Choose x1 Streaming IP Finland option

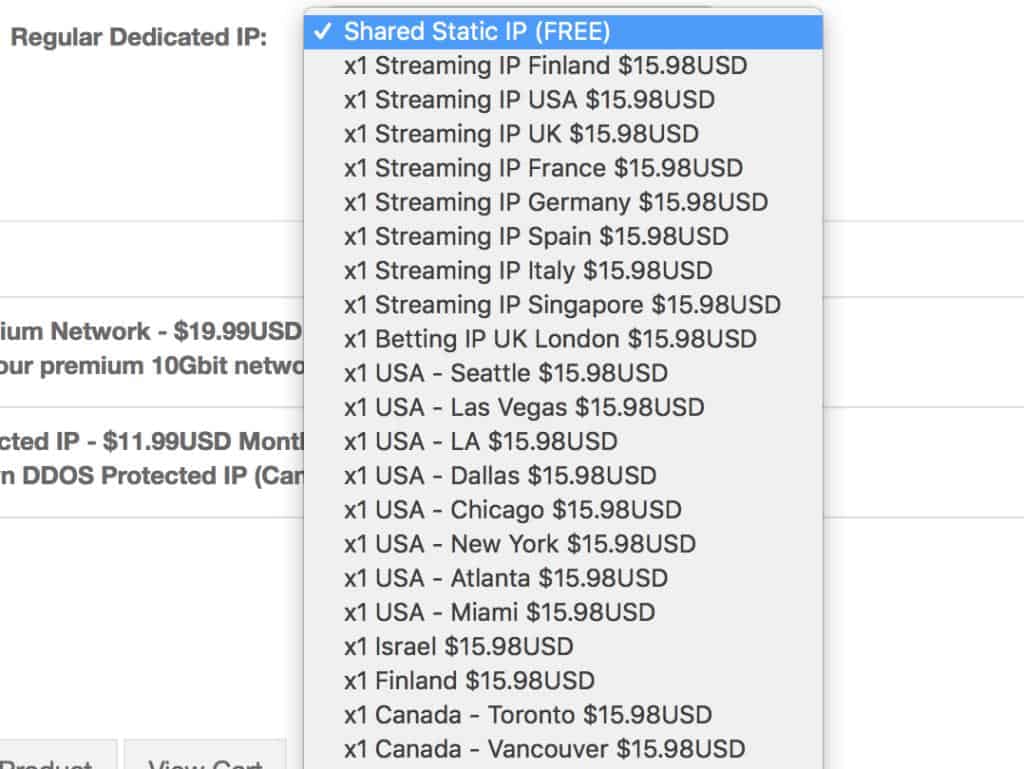[x=563, y=65]
